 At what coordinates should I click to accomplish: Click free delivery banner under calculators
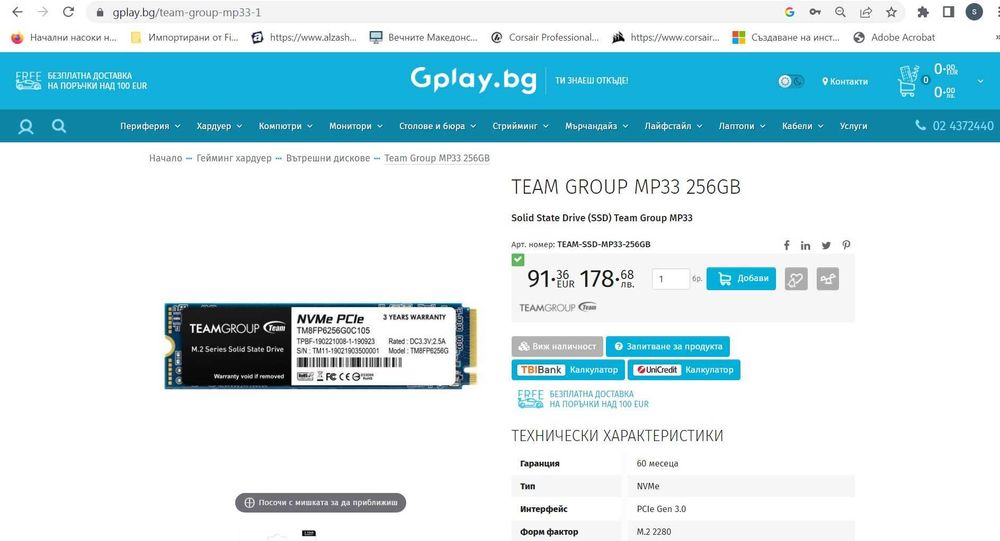(x=583, y=399)
